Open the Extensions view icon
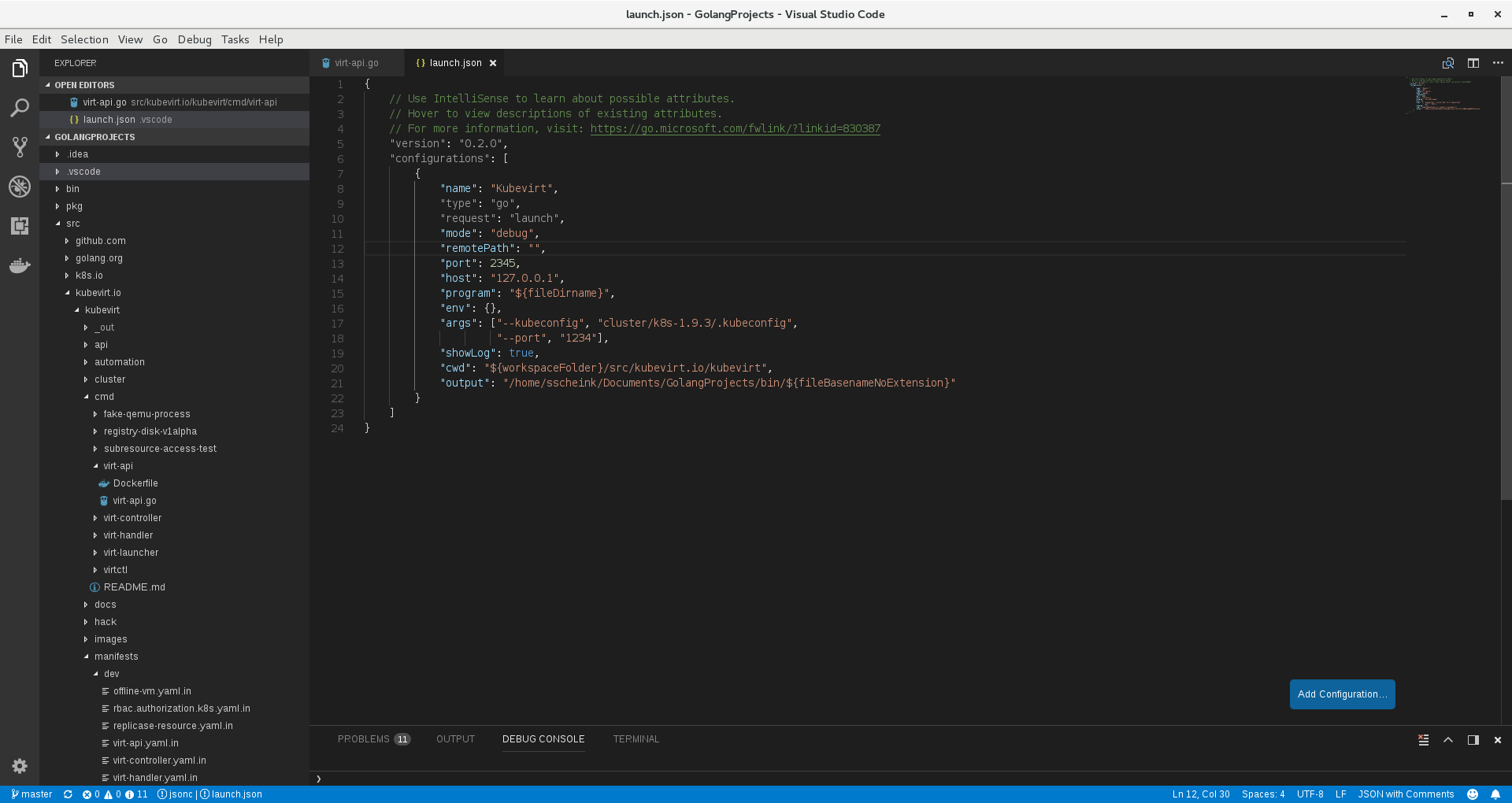Image resolution: width=1512 pixels, height=803 pixels. point(20,226)
